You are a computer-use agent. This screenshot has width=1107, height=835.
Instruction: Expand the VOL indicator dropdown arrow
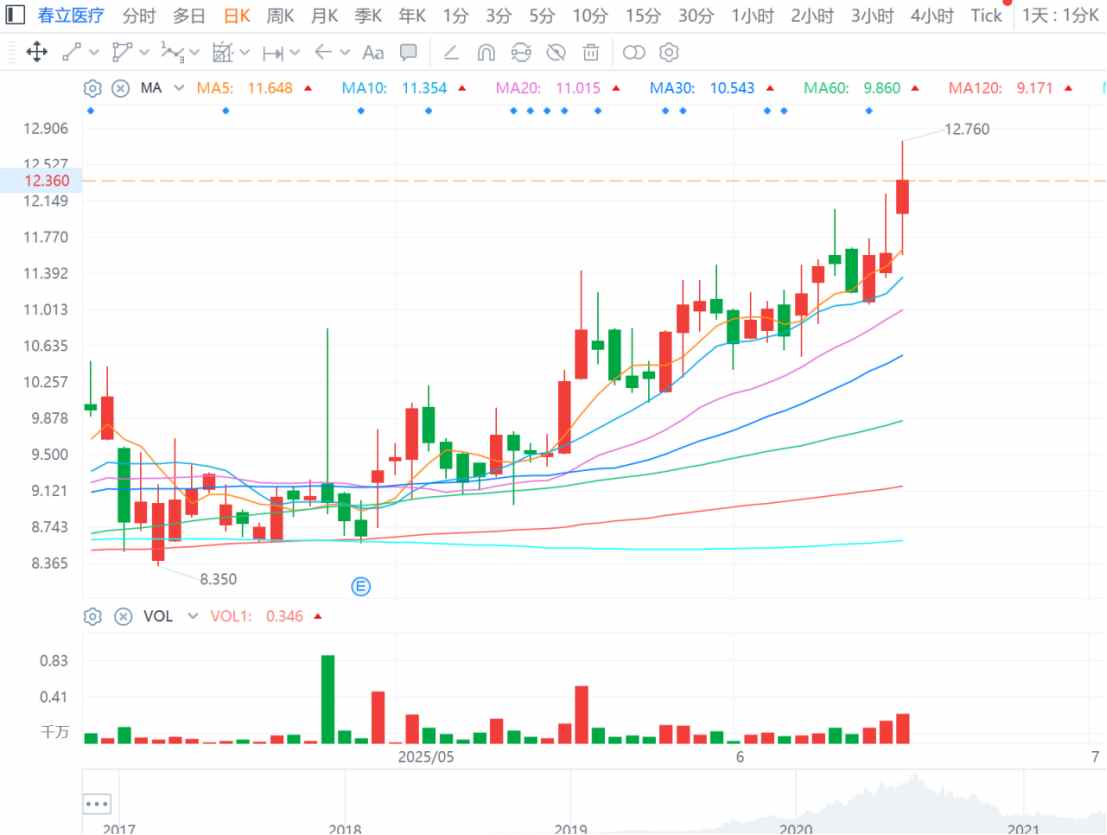click(192, 616)
